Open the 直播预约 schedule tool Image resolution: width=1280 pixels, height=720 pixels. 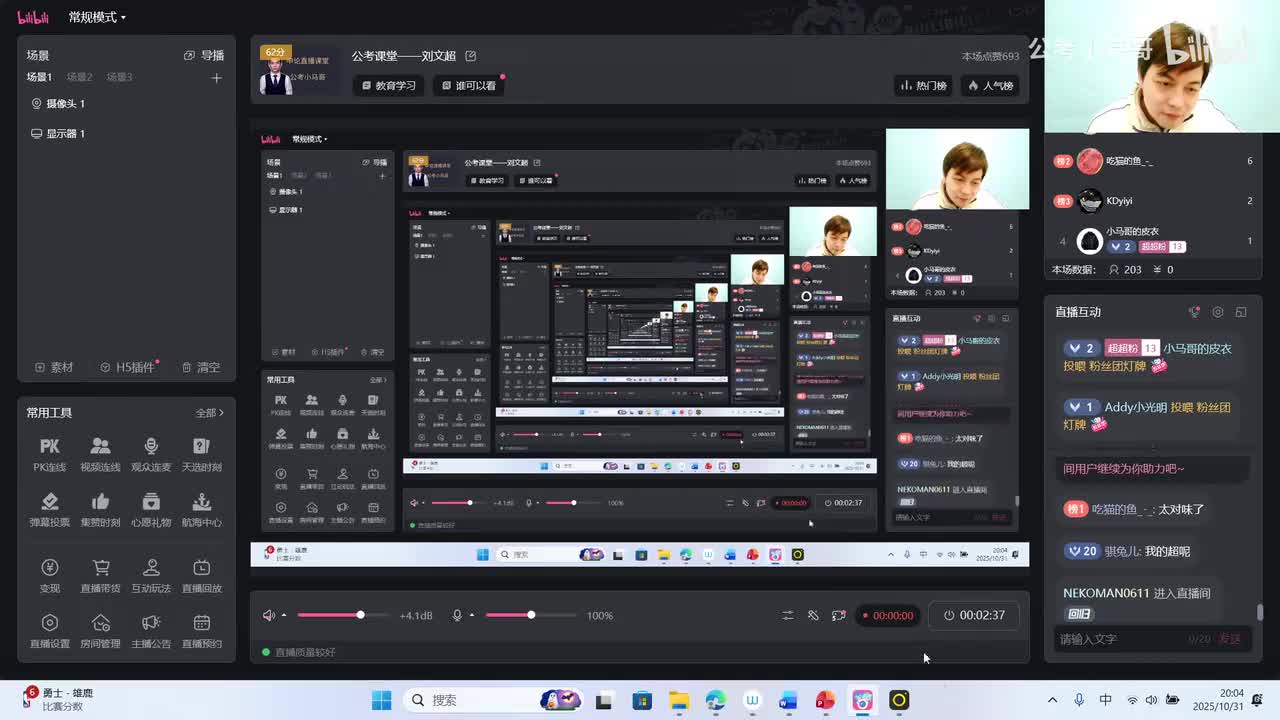click(x=202, y=631)
